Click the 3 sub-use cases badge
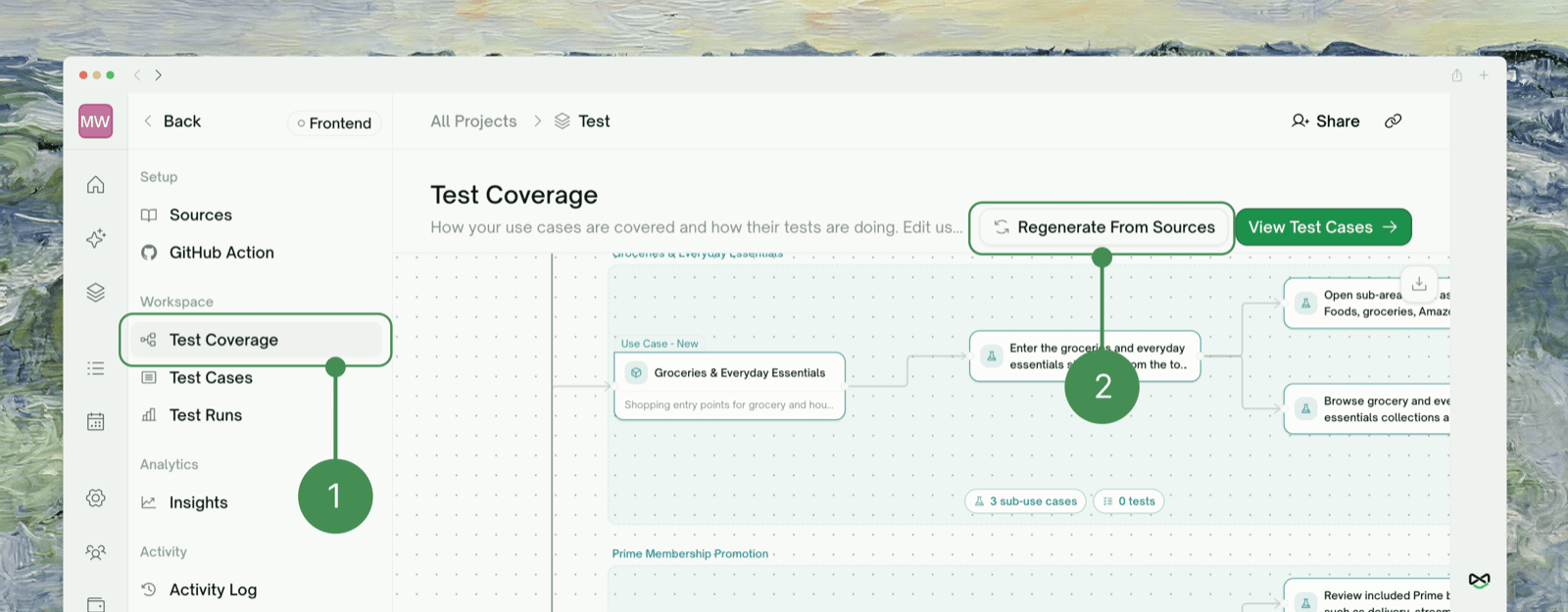Image resolution: width=1568 pixels, height=612 pixels. pos(1025,501)
